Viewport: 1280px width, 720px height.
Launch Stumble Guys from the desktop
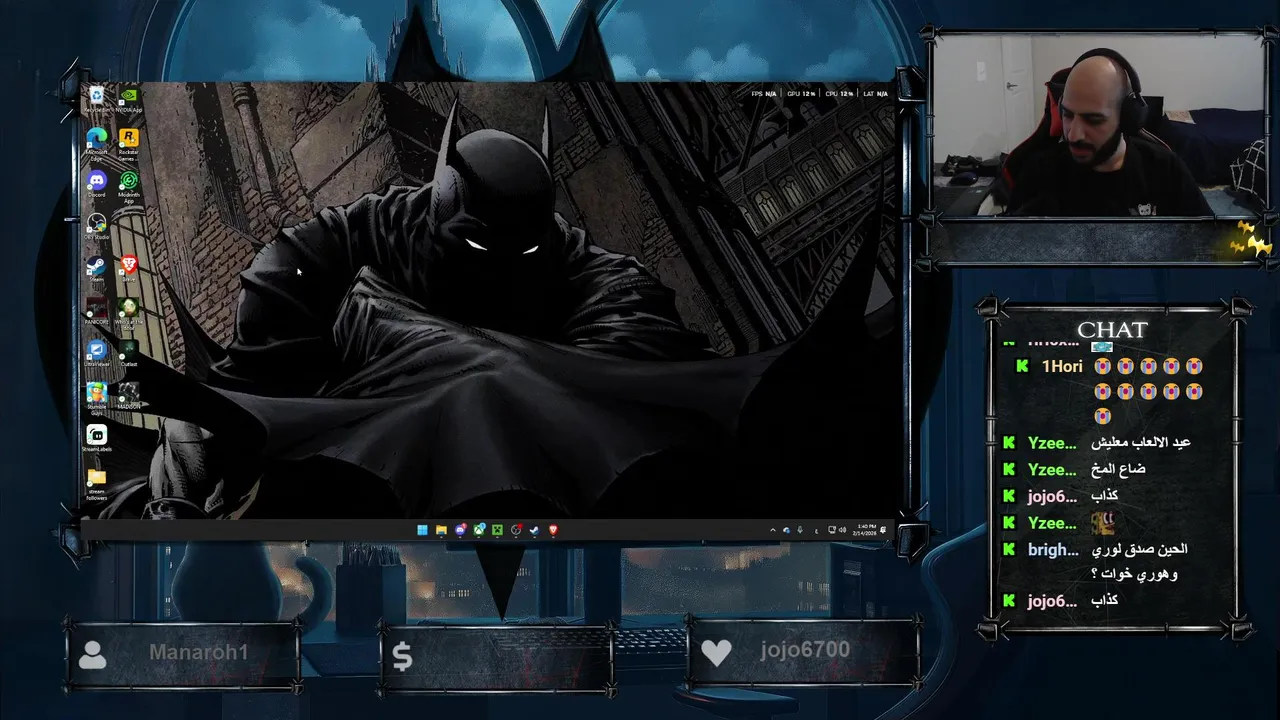(x=96, y=396)
